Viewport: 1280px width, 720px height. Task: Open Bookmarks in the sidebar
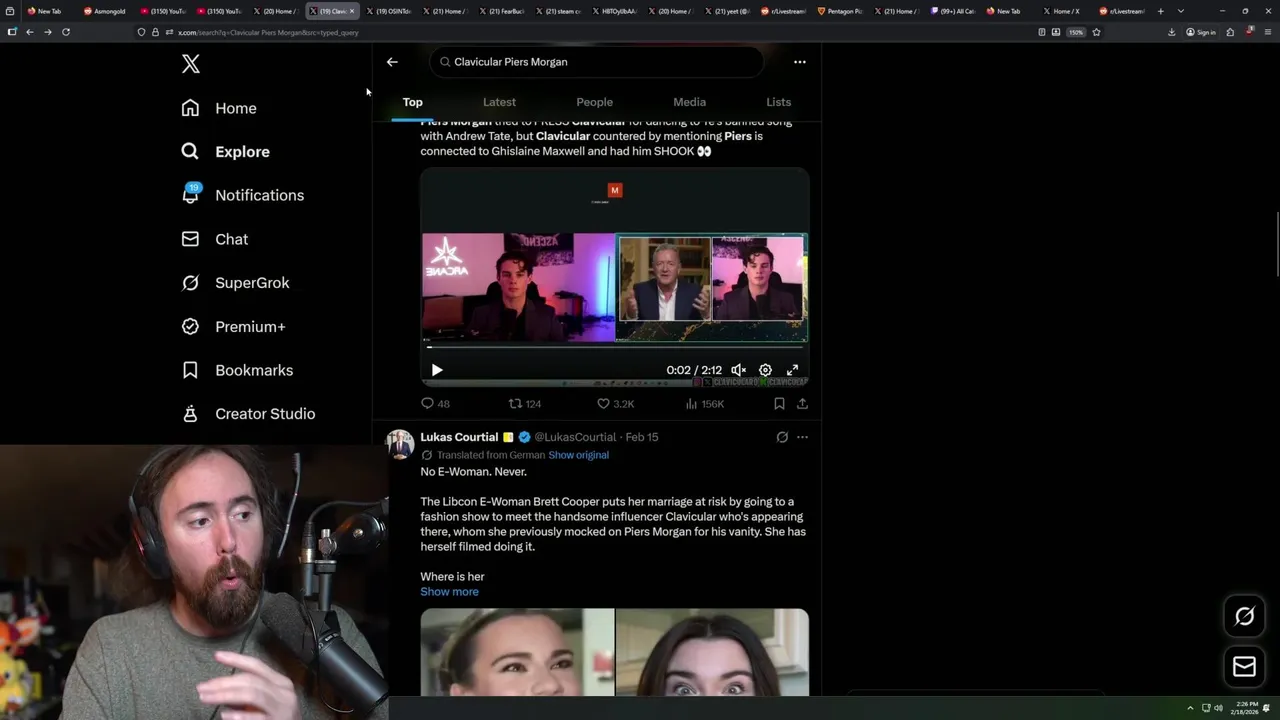(x=237, y=370)
